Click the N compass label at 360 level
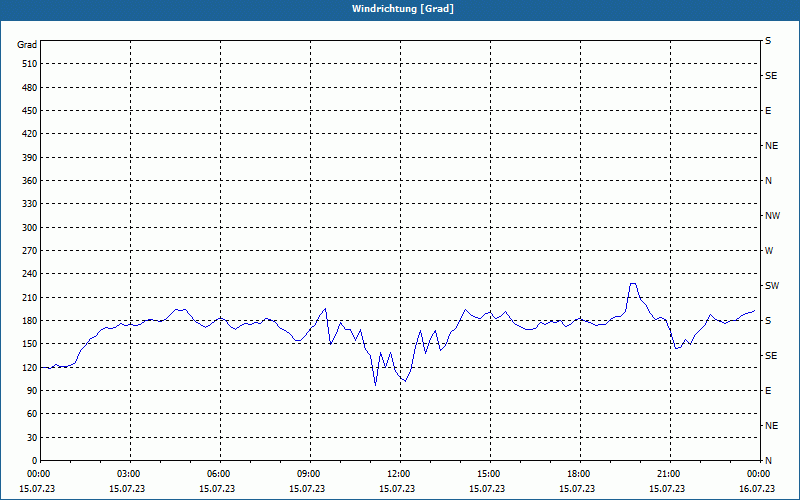The height and width of the screenshot is (500, 800). tap(769, 181)
